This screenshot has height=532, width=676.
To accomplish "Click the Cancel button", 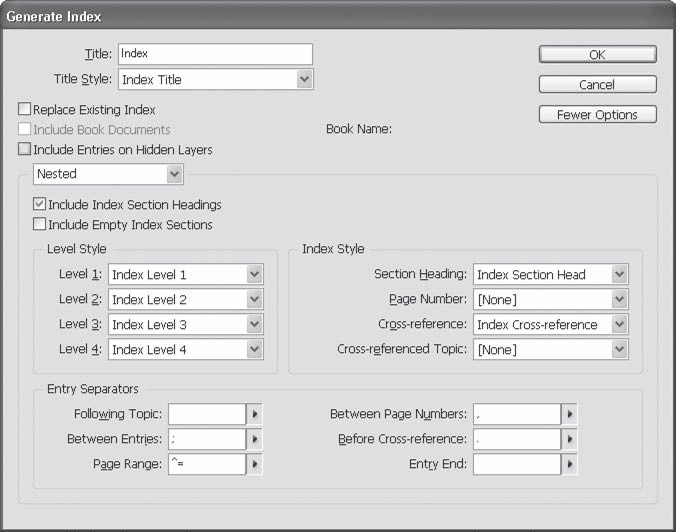I will [x=597, y=85].
